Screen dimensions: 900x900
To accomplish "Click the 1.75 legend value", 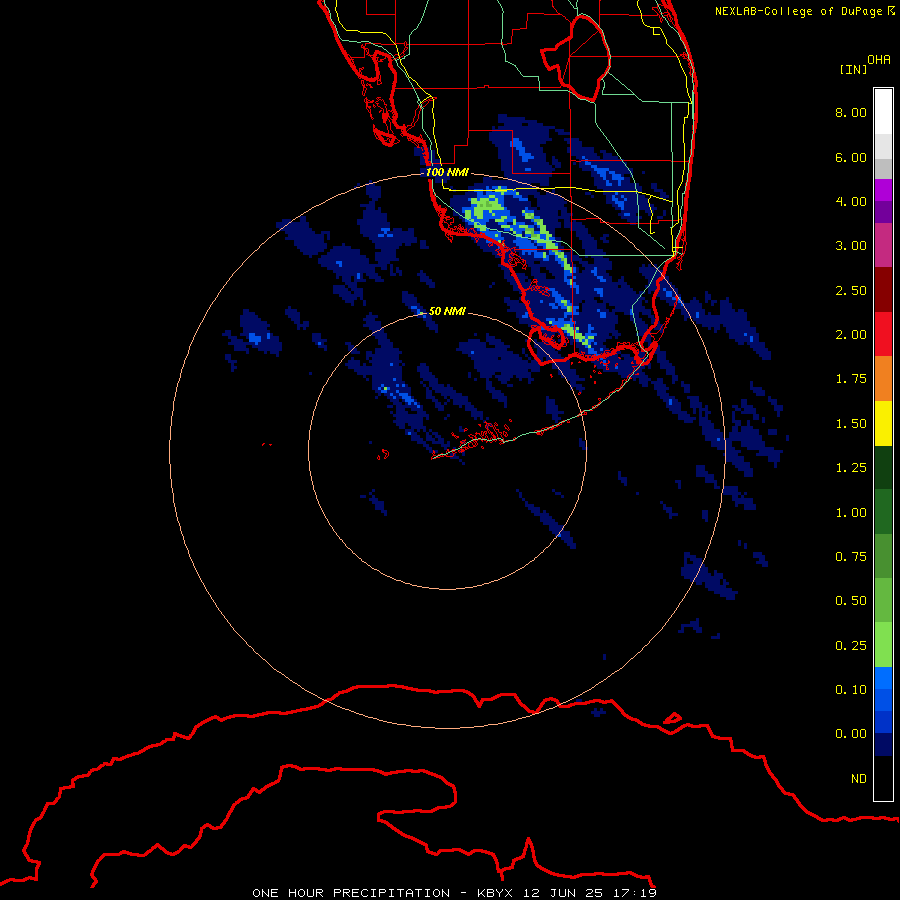I will click(851, 379).
